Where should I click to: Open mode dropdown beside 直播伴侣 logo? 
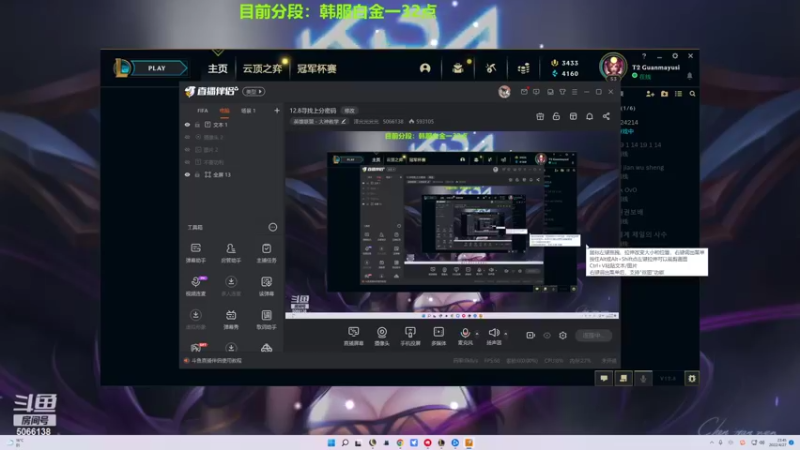pos(254,92)
